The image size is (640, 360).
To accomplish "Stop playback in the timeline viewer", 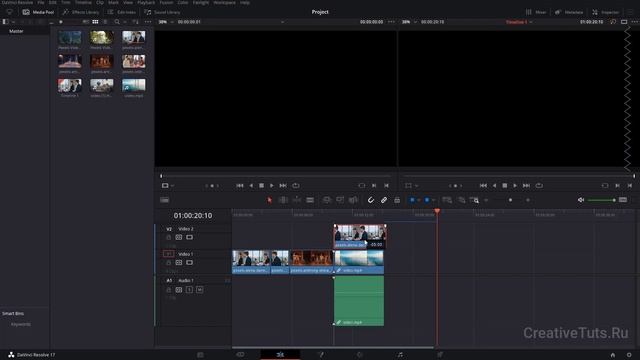I will [505, 186].
